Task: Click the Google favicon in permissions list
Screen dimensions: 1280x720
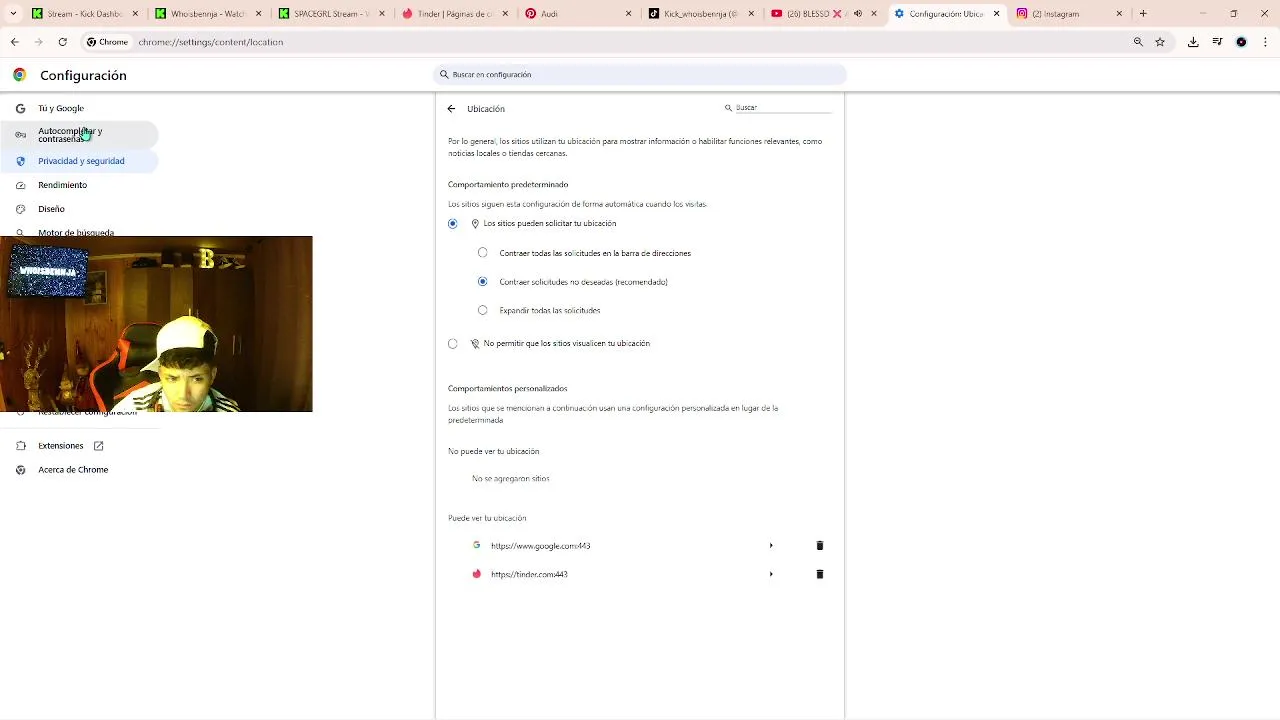Action: point(476,545)
